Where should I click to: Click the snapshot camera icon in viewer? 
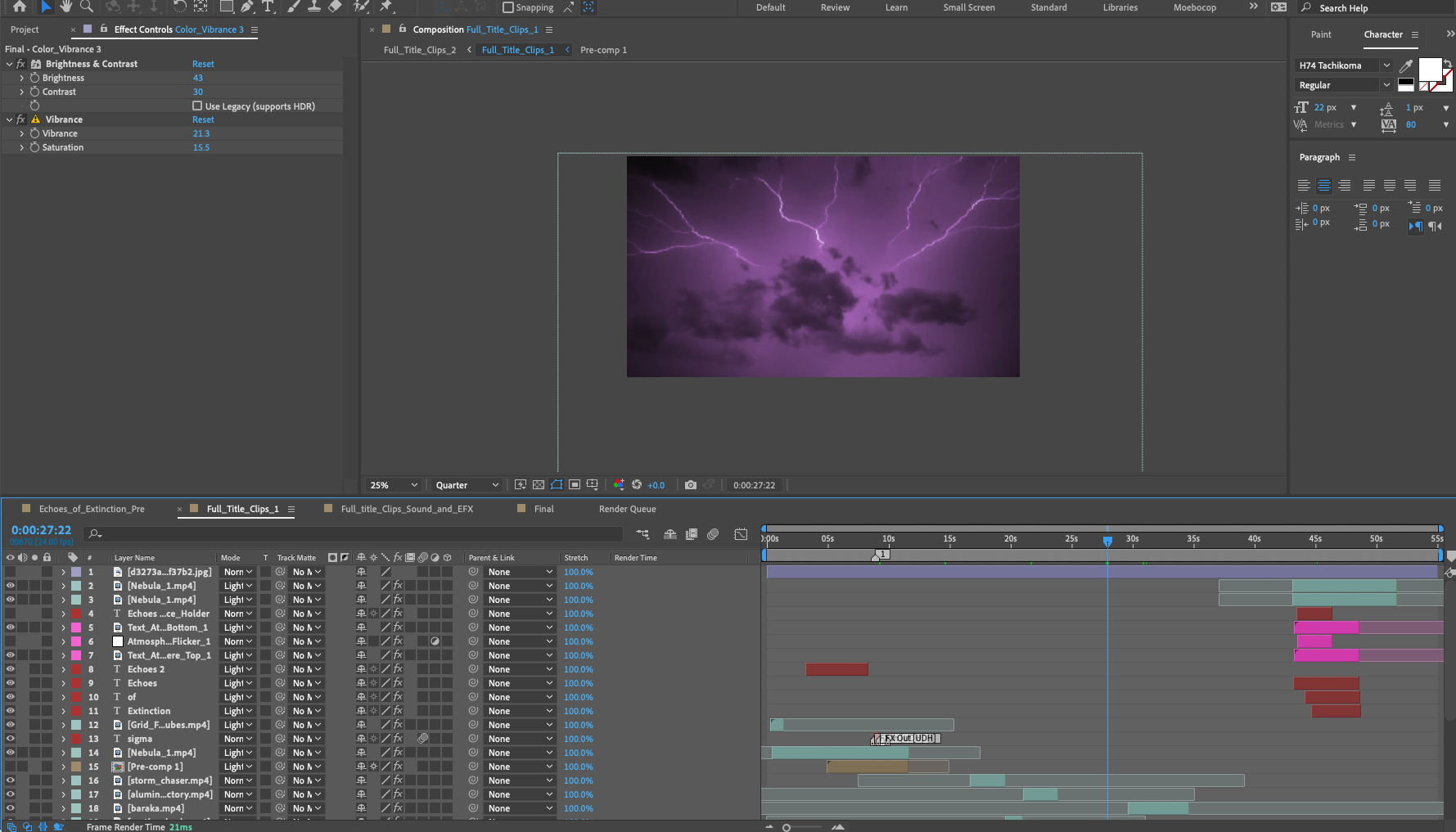(x=691, y=485)
